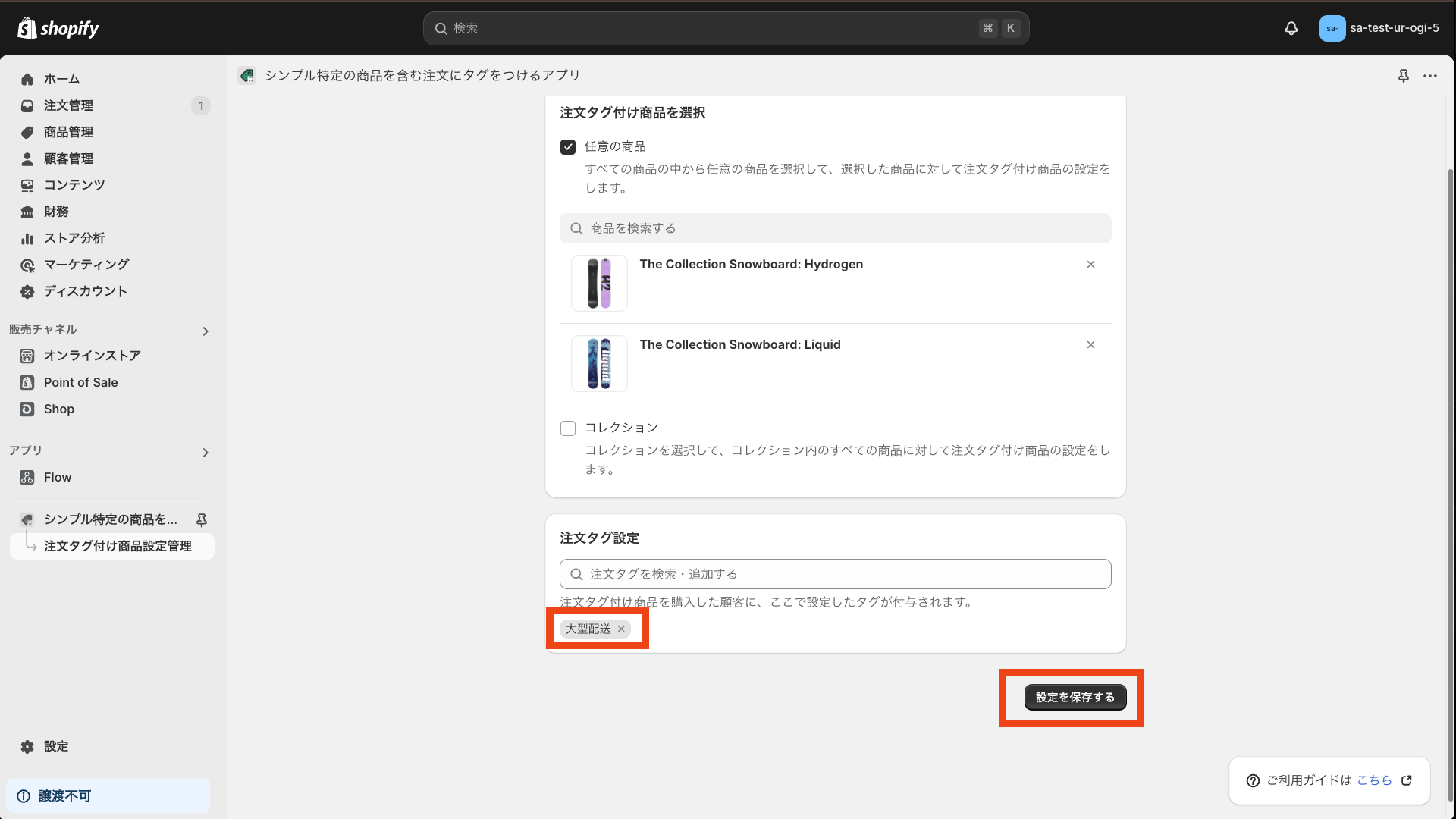Open the 設定 settings item
This screenshot has height=819, width=1456.
[55, 746]
